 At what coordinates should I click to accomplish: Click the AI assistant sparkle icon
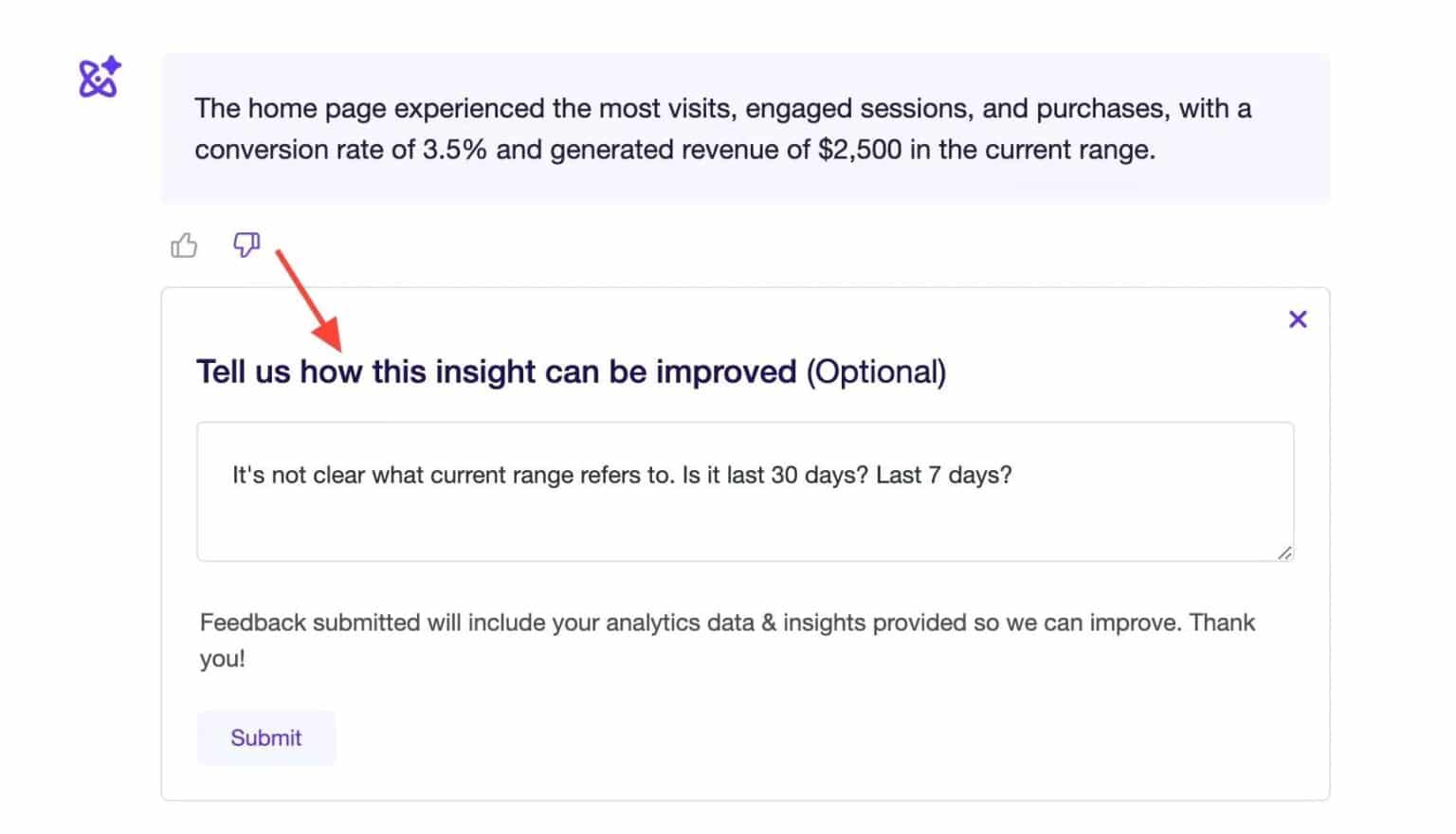[x=98, y=79]
